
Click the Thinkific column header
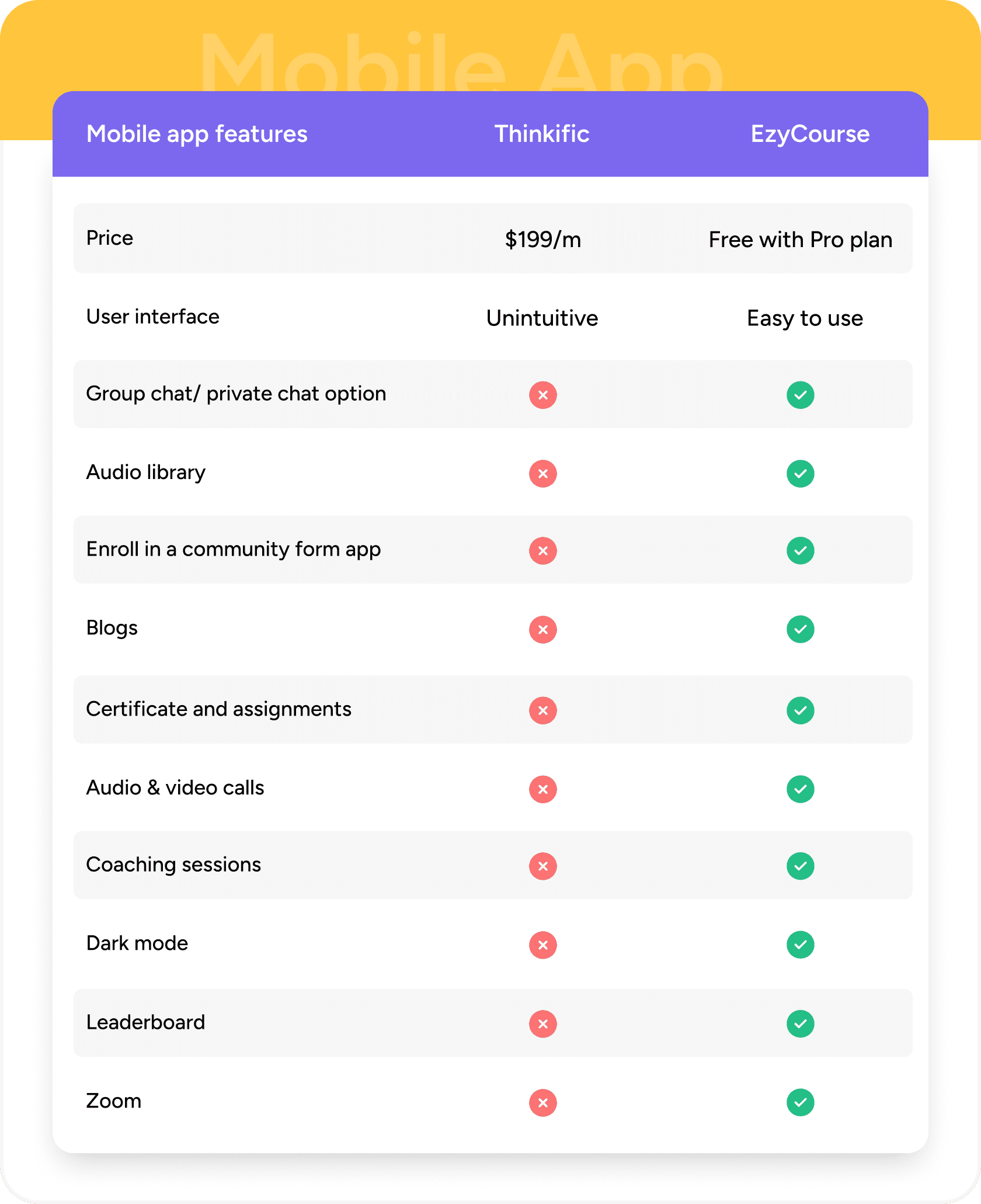(x=542, y=134)
